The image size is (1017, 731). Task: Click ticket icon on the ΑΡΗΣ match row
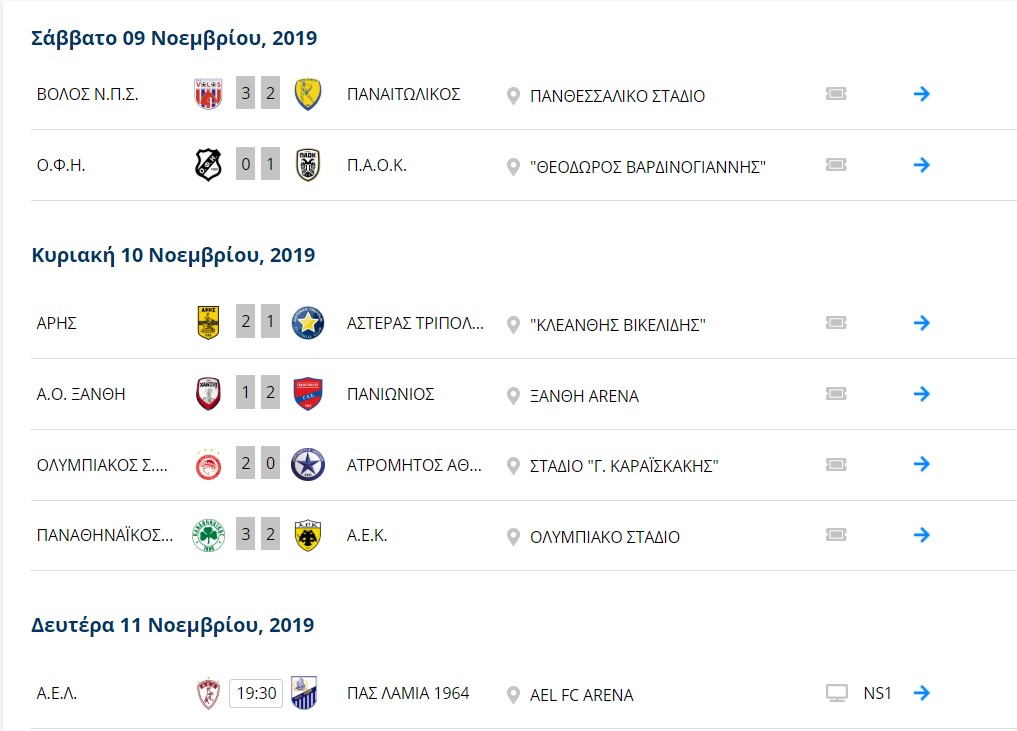pyautogui.click(x=836, y=322)
